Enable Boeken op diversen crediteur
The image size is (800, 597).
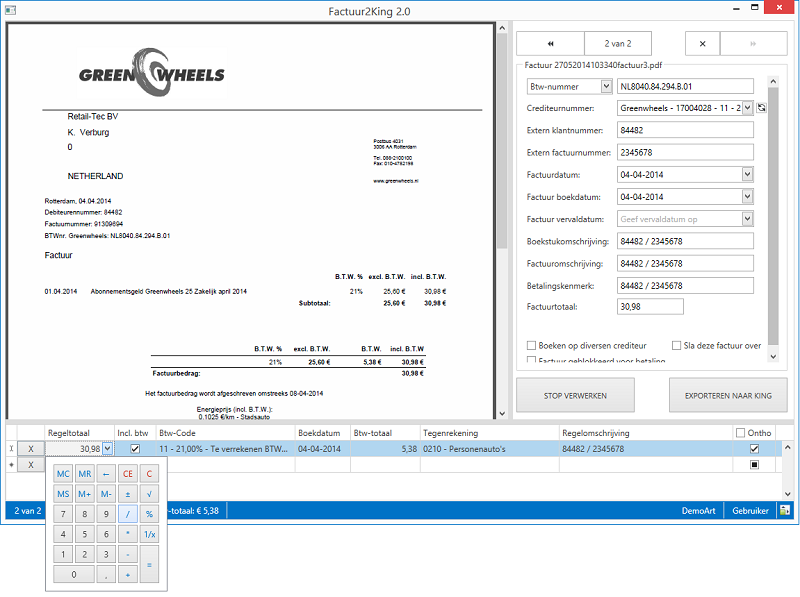[533, 345]
